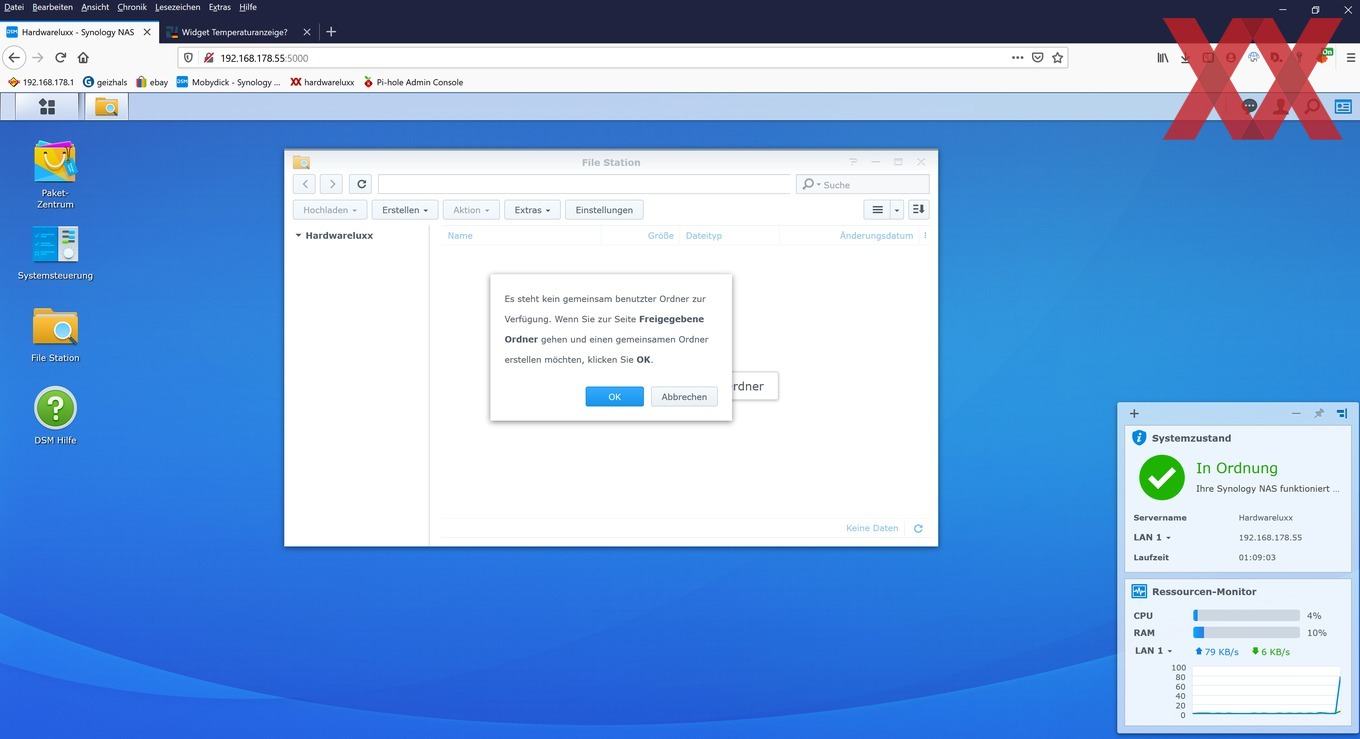1360x739 pixels.
Task: Add a widget with the plus icon
Action: pyautogui.click(x=1134, y=413)
